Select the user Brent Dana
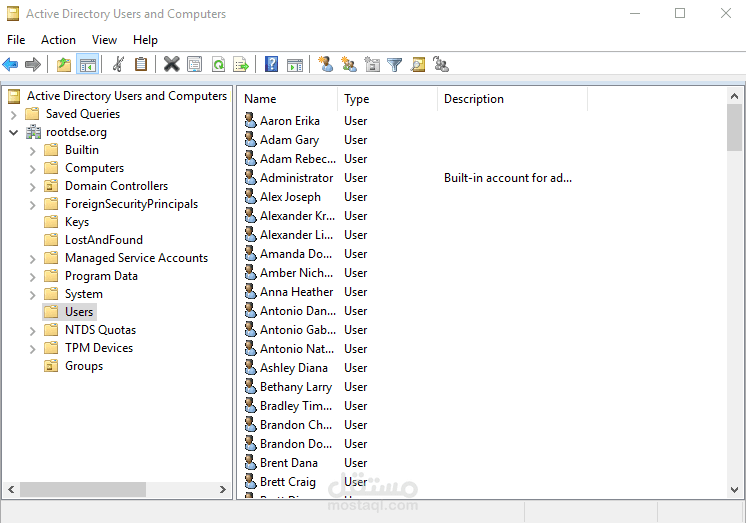 289,463
